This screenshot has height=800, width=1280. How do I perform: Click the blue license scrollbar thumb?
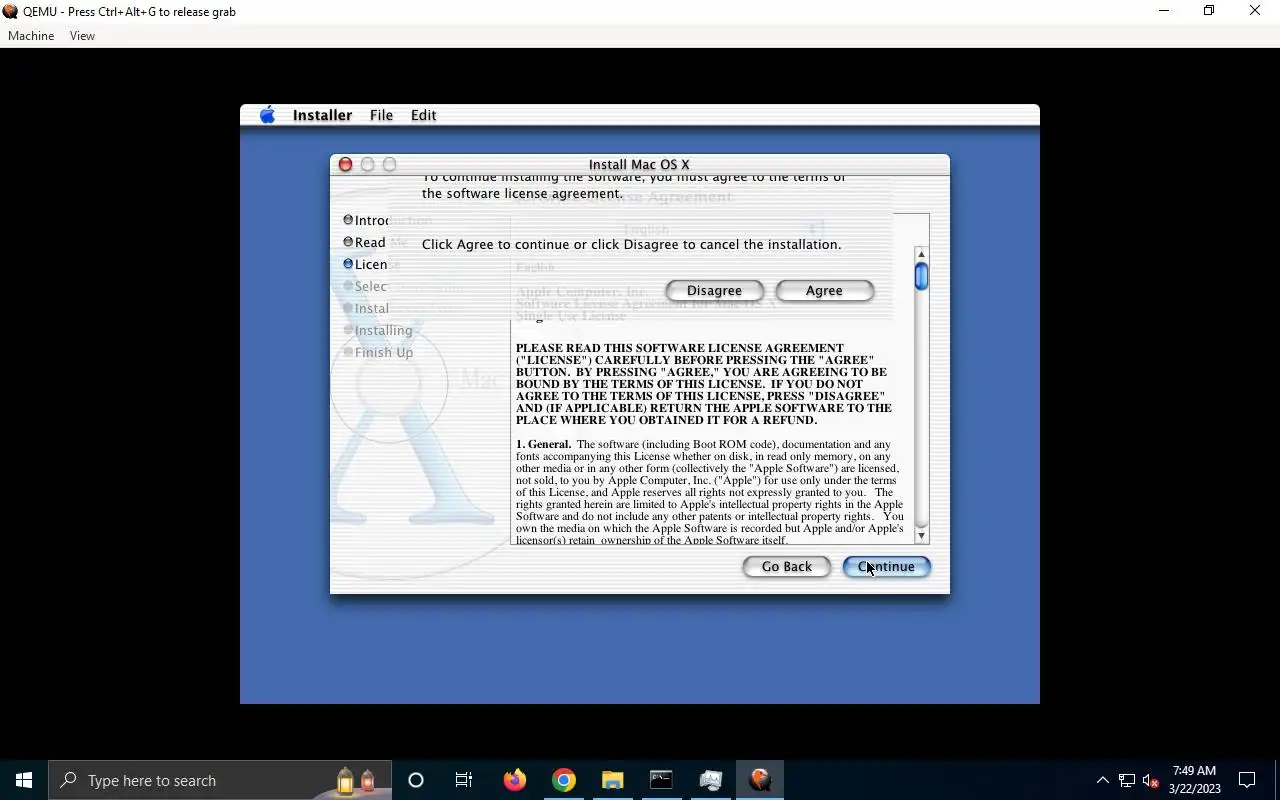click(x=921, y=276)
